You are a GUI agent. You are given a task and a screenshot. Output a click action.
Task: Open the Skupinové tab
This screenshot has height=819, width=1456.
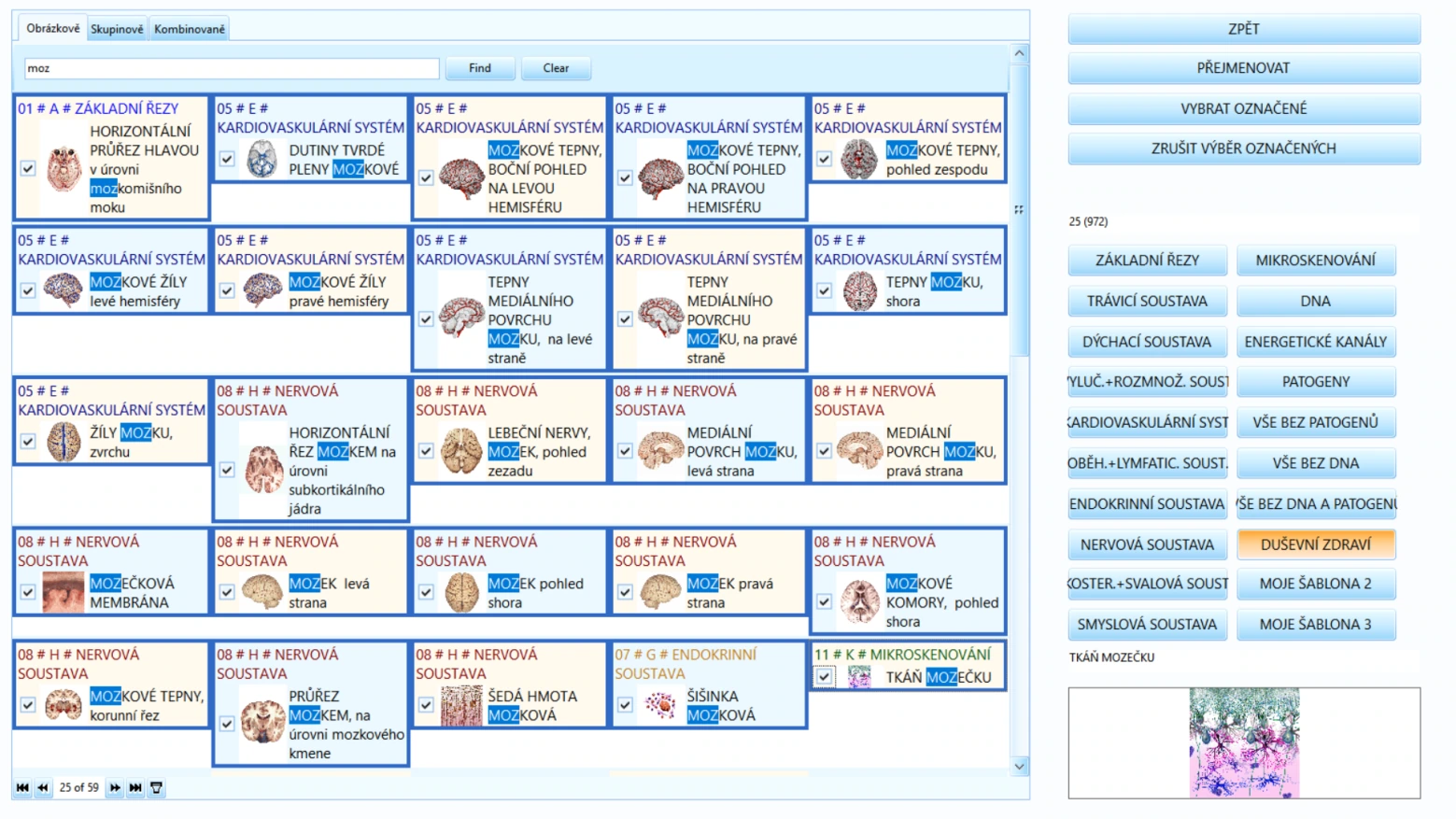pyautogui.click(x=117, y=29)
